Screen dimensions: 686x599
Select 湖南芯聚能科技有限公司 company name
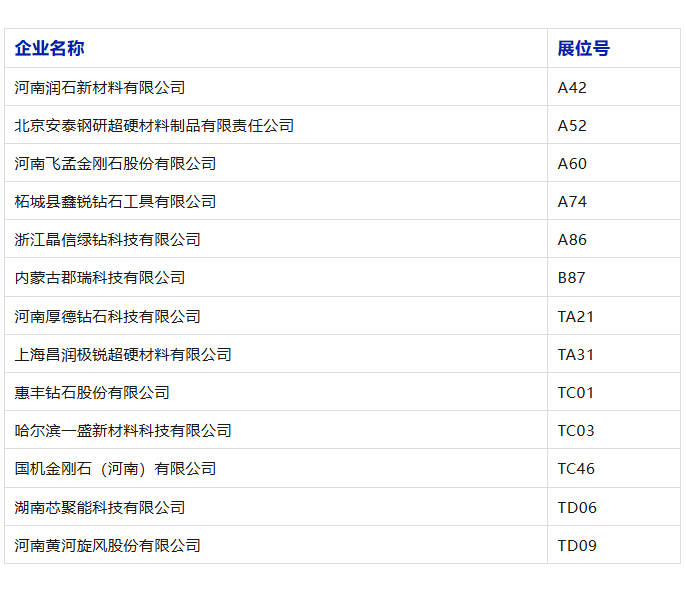100,508
